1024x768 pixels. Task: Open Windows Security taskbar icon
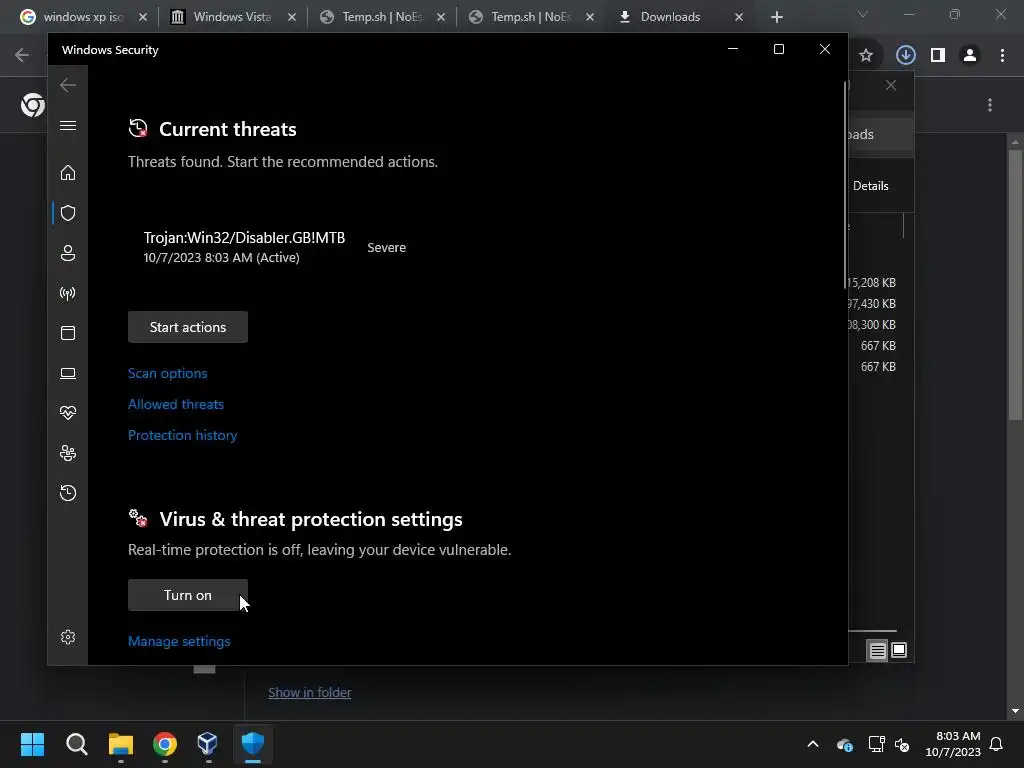point(252,744)
